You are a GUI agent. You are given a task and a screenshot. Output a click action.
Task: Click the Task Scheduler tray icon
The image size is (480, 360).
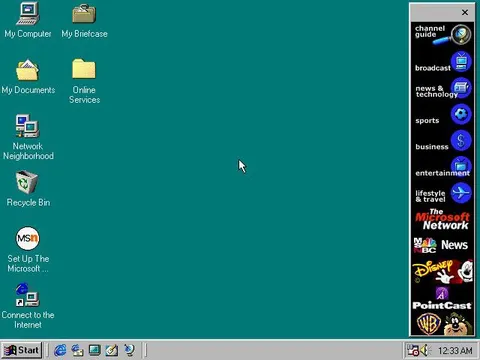[413, 350]
